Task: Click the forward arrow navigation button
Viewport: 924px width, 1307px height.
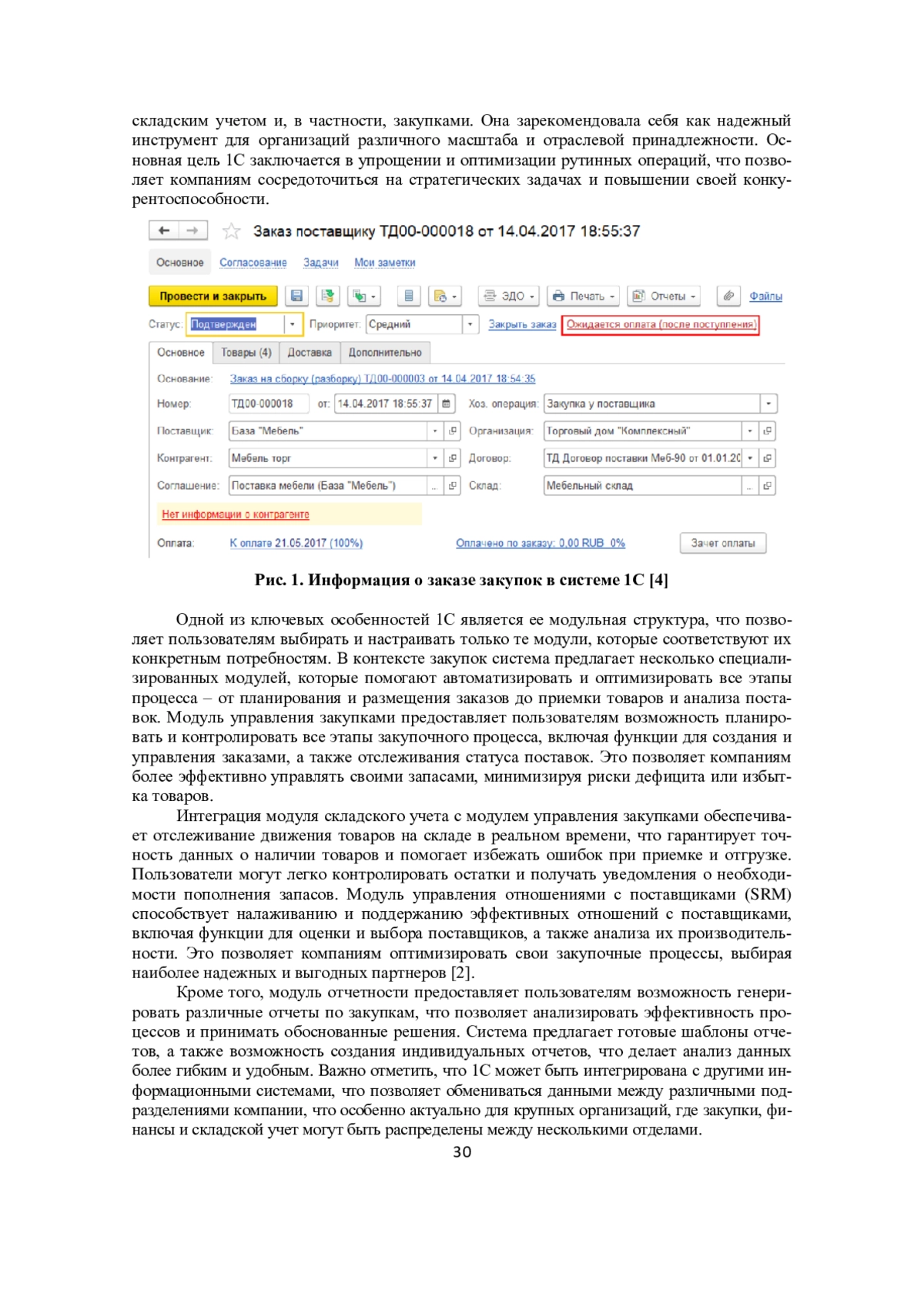Action: 192,230
